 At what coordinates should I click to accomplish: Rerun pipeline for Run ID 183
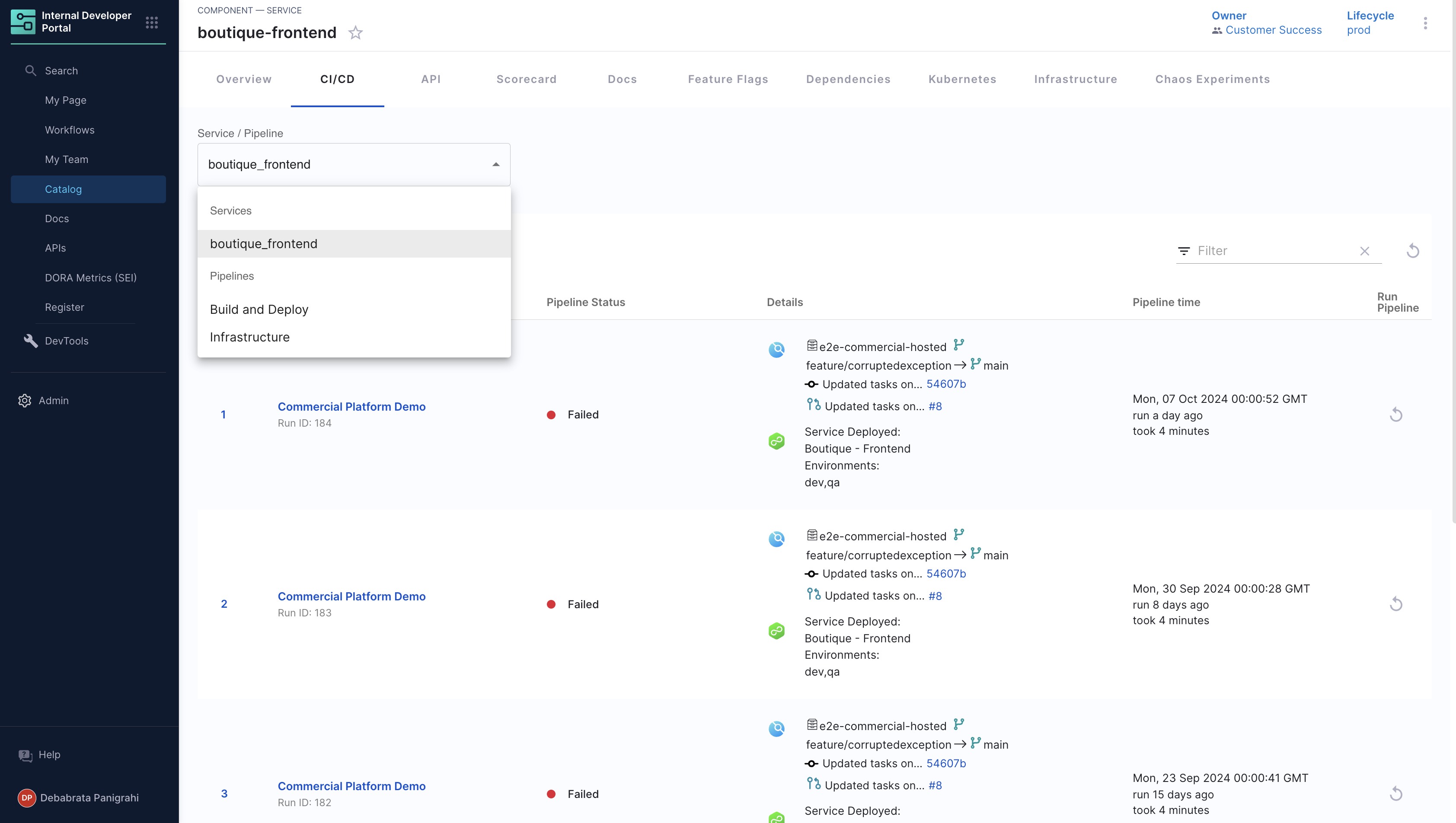(x=1395, y=604)
